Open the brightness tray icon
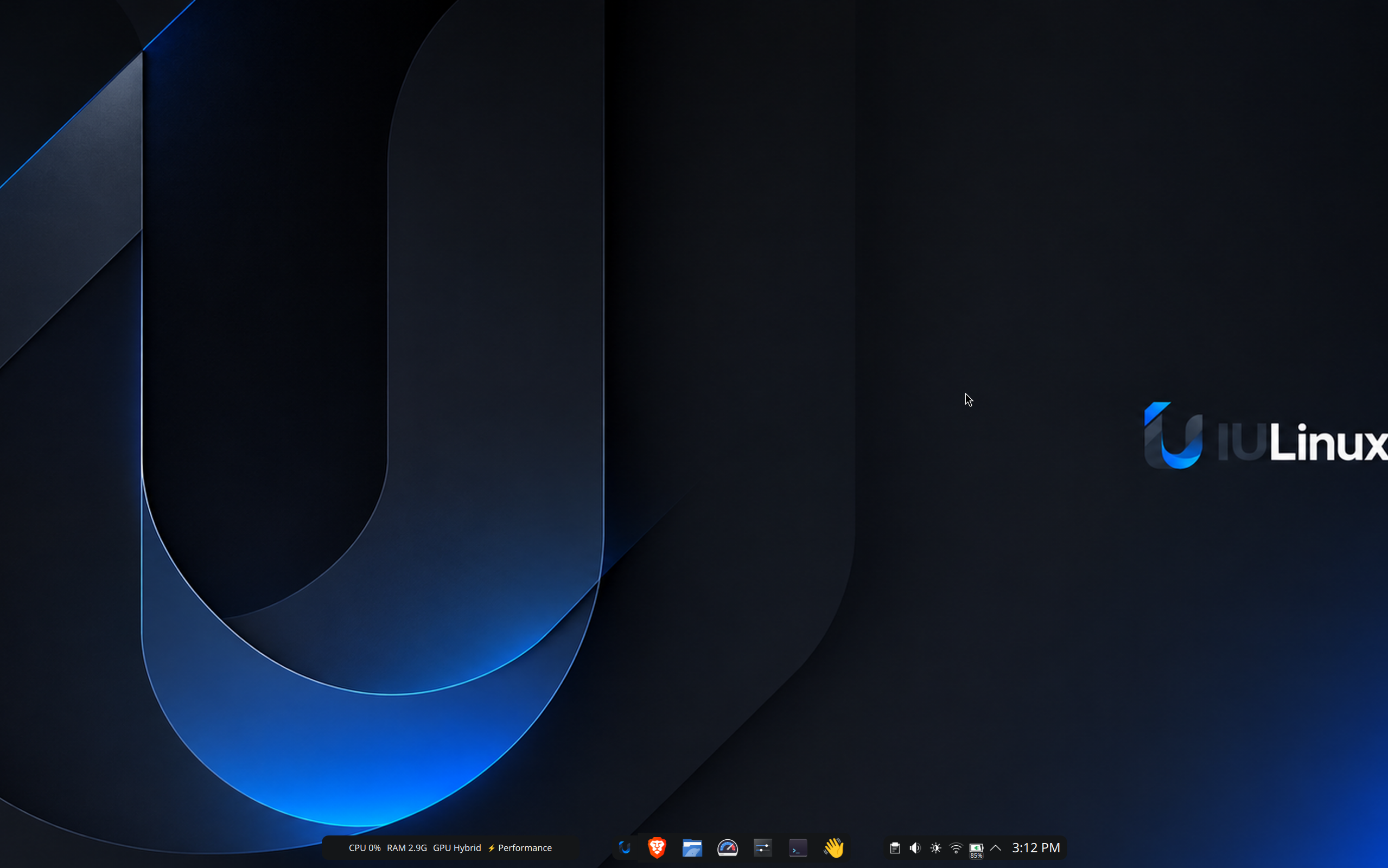The height and width of the screenshot is (868, 1388). (935, 848)
